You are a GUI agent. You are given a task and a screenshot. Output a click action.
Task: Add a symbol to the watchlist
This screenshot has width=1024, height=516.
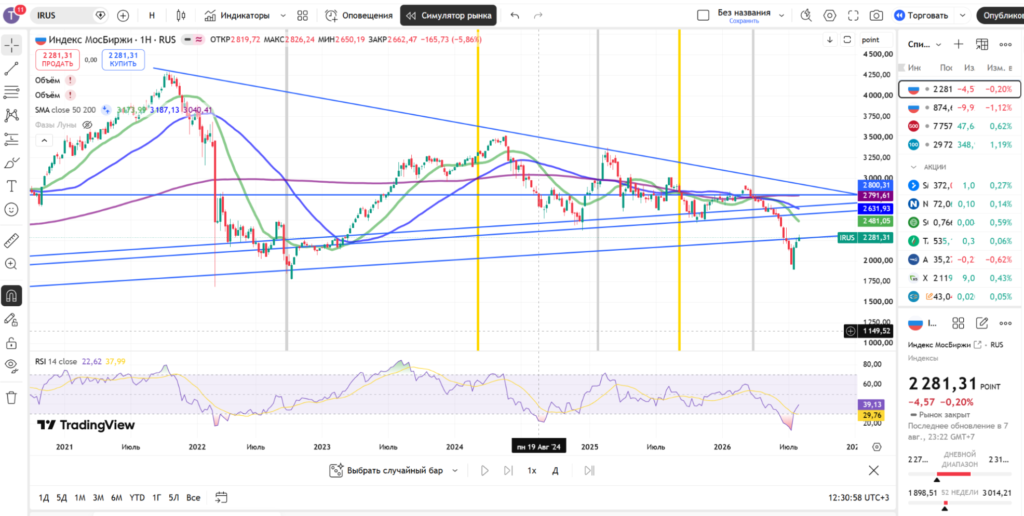(958, 44)
